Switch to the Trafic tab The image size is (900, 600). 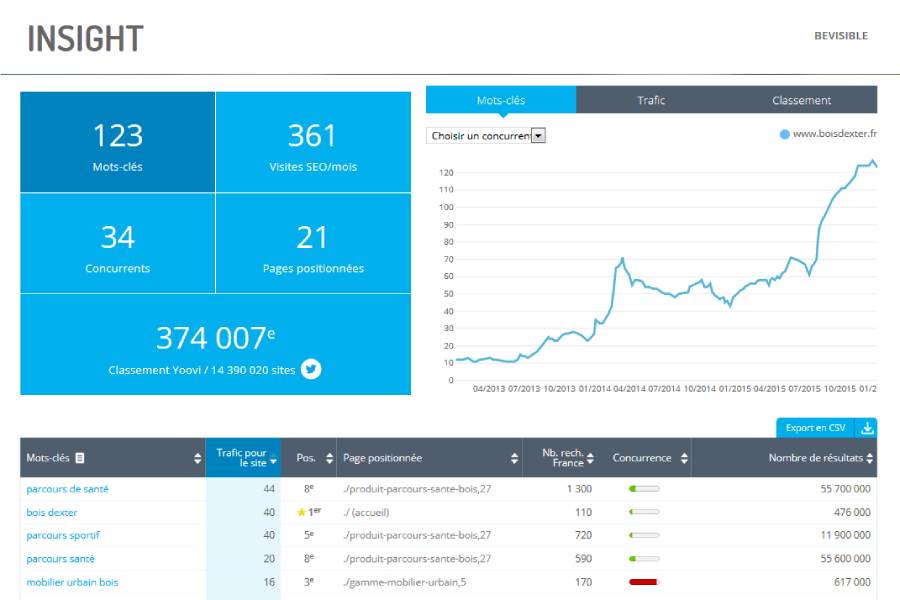click(x=651, y=100)
